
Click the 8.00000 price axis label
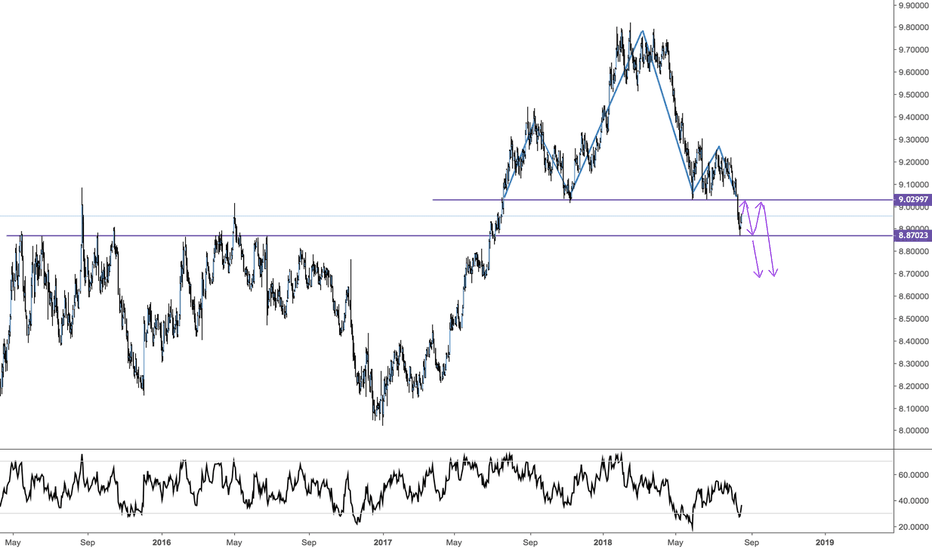pyautogui.click(x=913, y=431)
